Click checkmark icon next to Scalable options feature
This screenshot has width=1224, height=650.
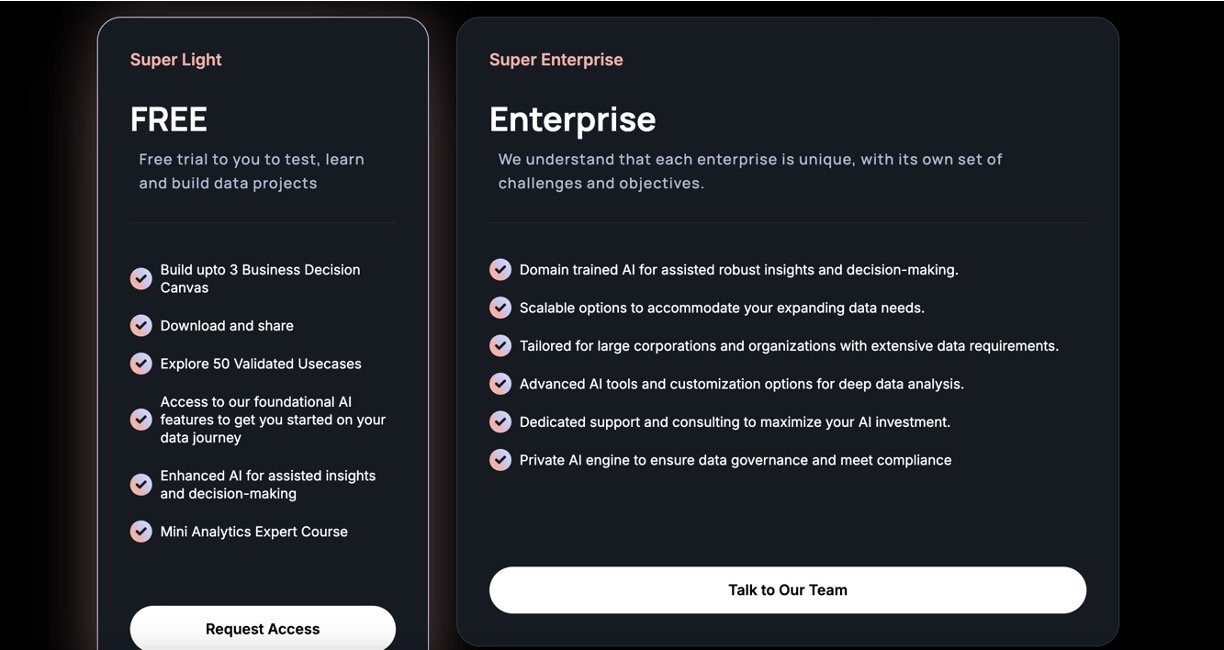click(x=500, y=308)
